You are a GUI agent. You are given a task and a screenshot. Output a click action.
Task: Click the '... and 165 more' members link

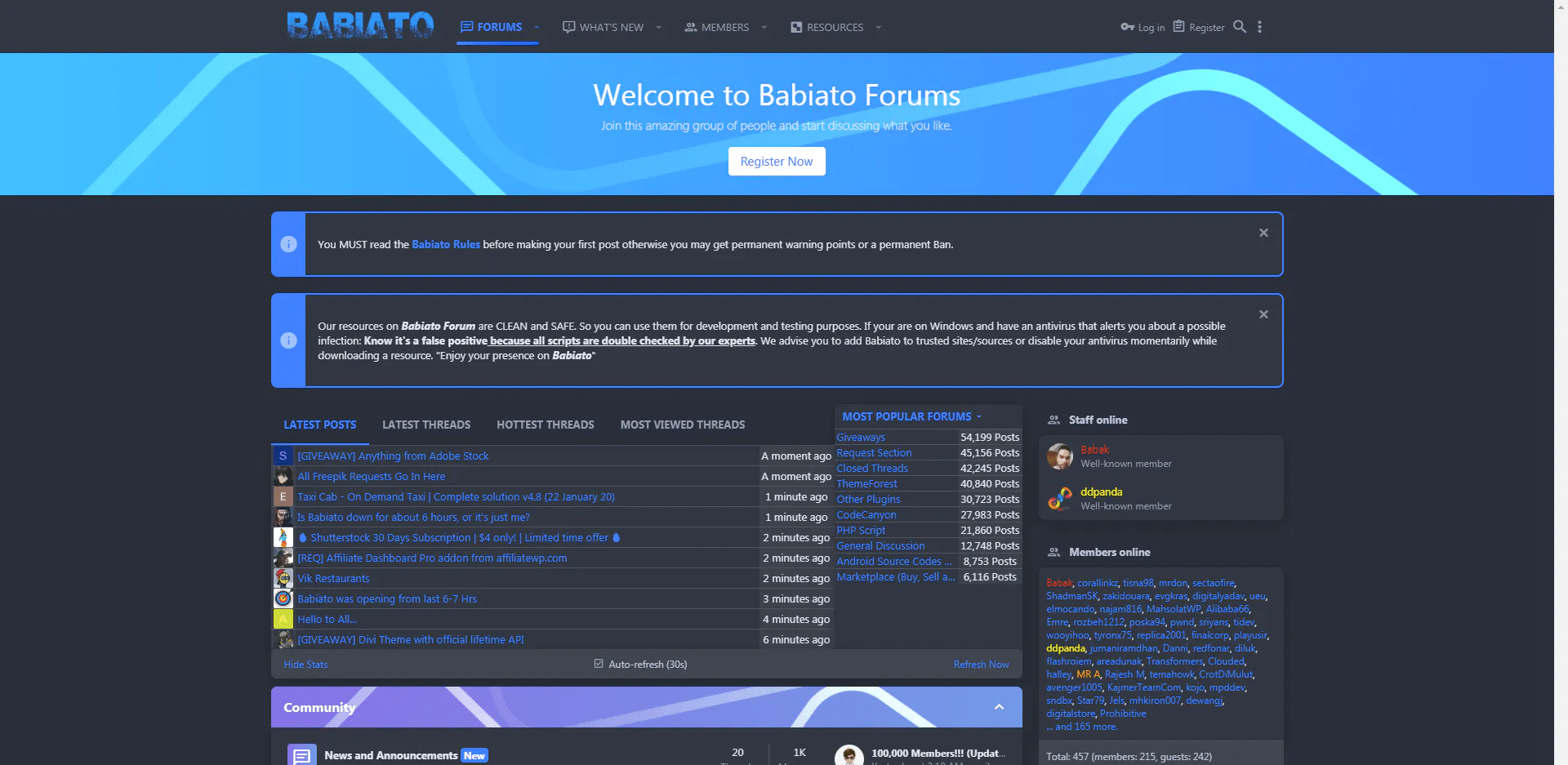point(1082,727)
